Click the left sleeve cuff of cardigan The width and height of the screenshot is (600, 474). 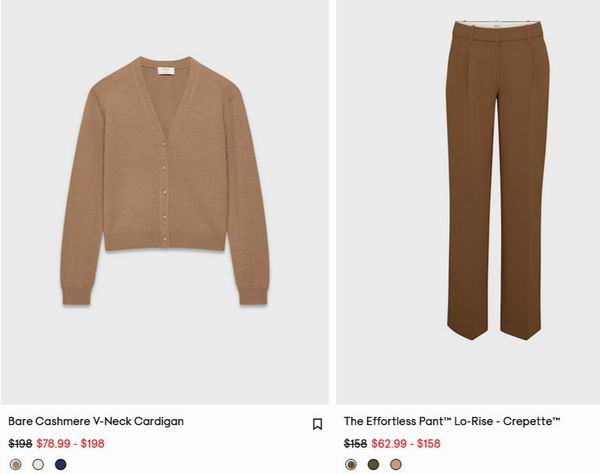77,295
